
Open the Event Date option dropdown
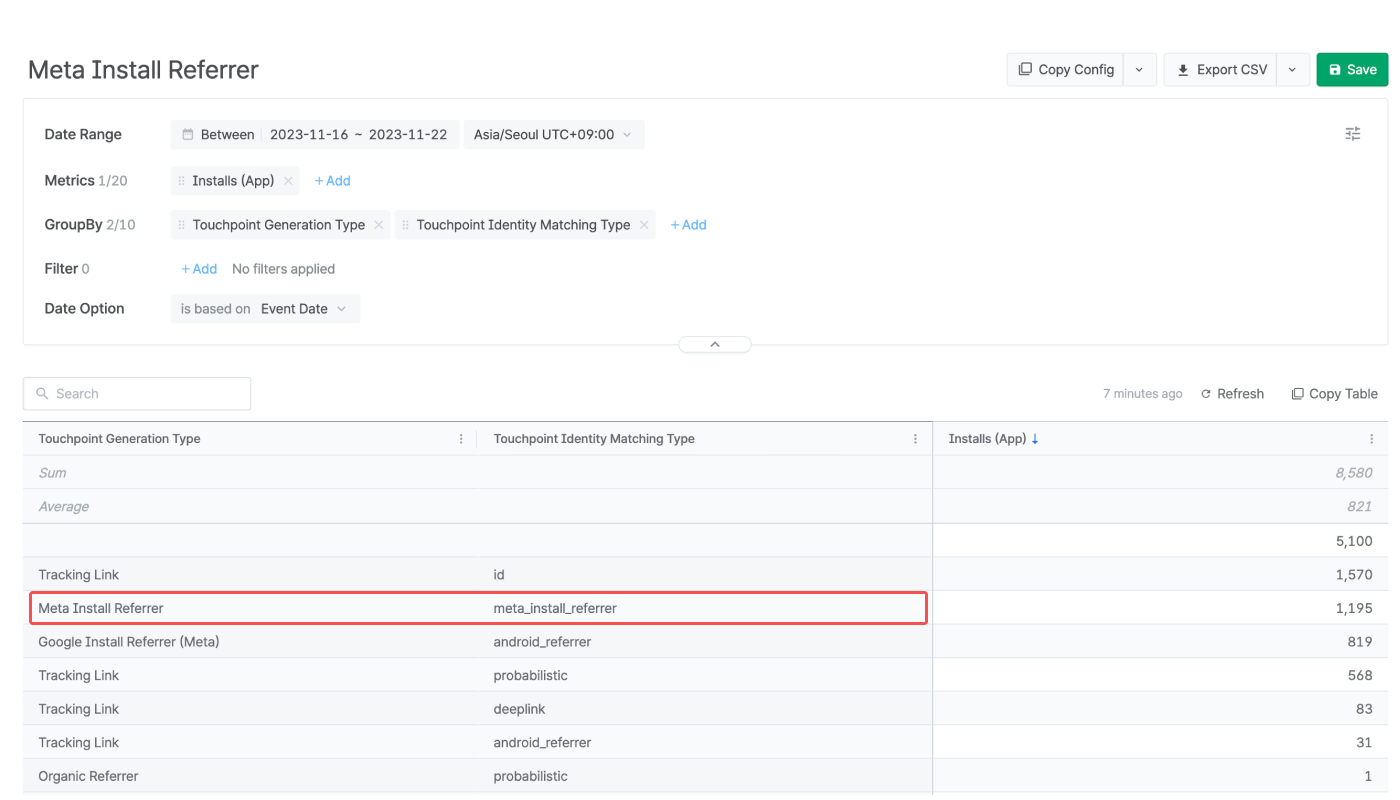tap(304, 309)
